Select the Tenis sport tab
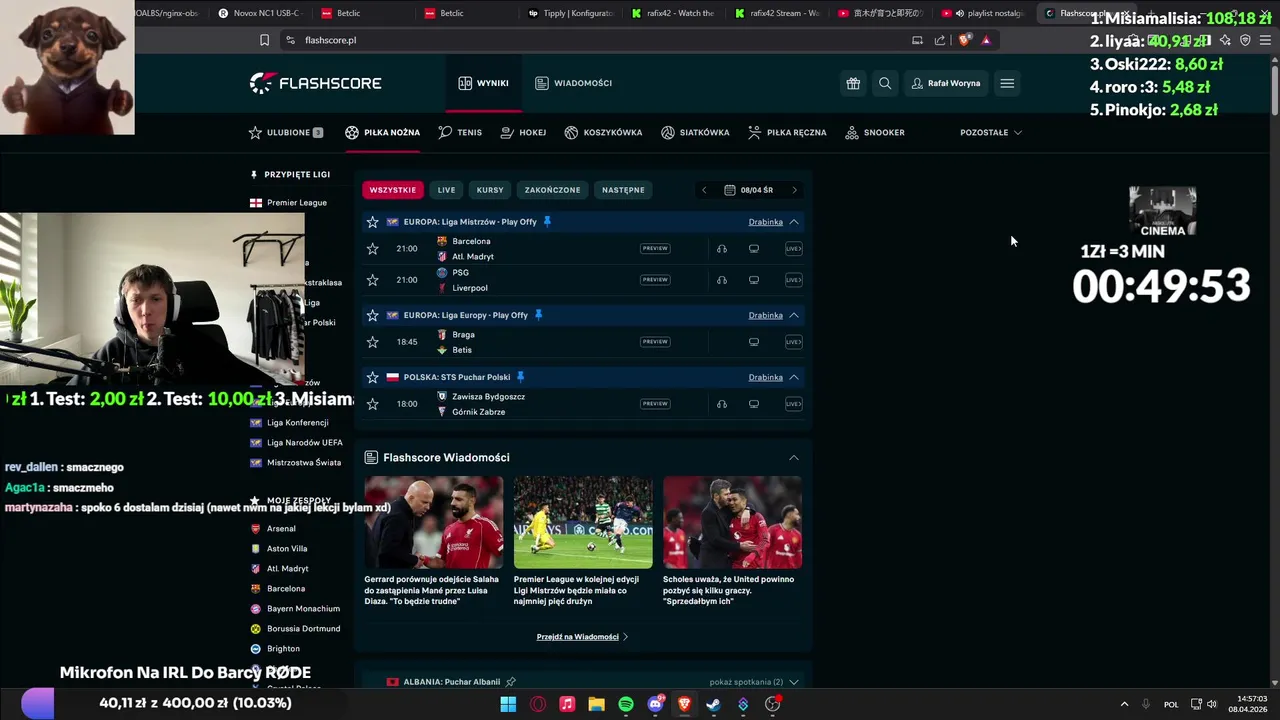This screenshot has height=720, width=1280. (460, 132)
